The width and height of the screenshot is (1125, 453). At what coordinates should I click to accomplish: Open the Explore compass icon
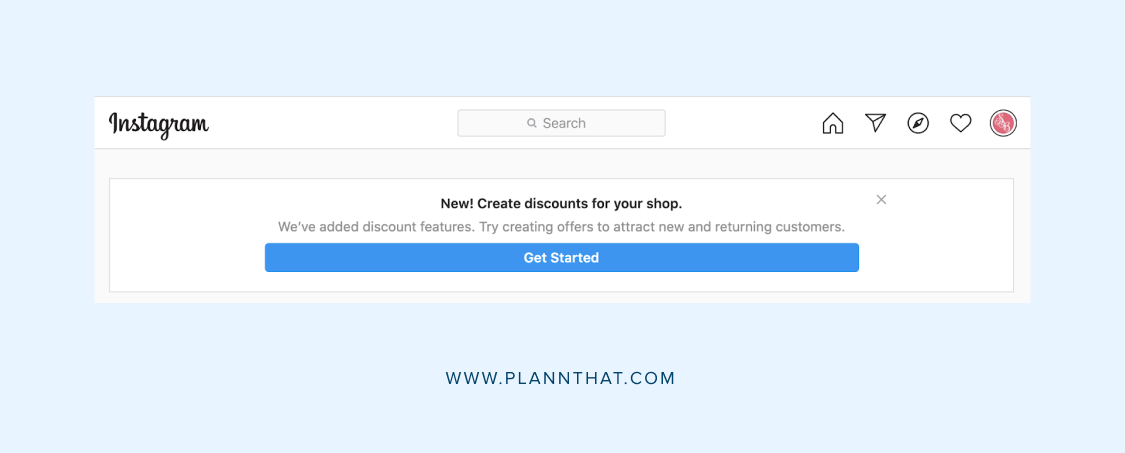click(x=918, y=123)
